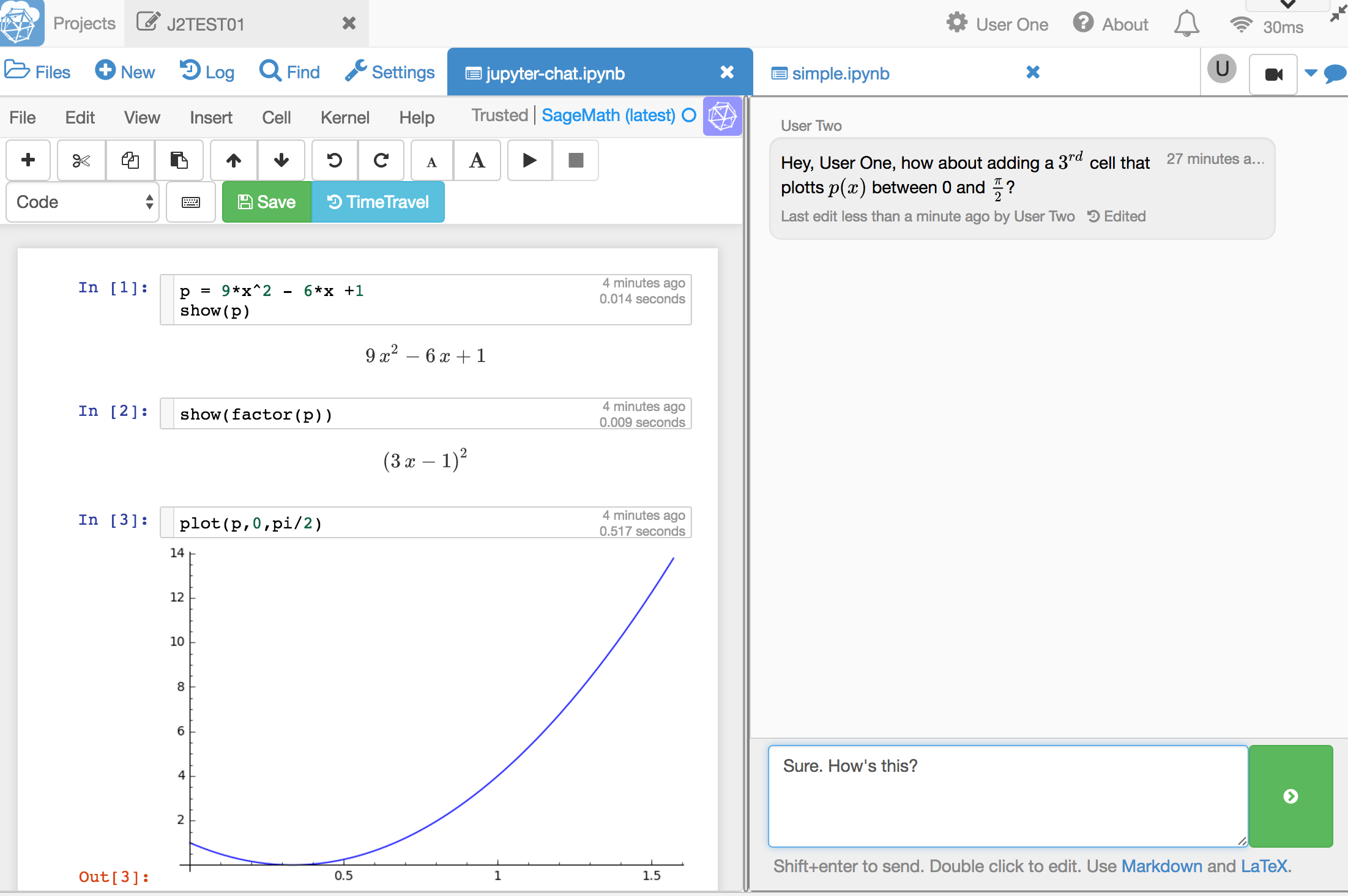Click the cut cell scissors icon
Image resolution: width=1348 pixels, height=896 pixels.
tap(81, 160)
